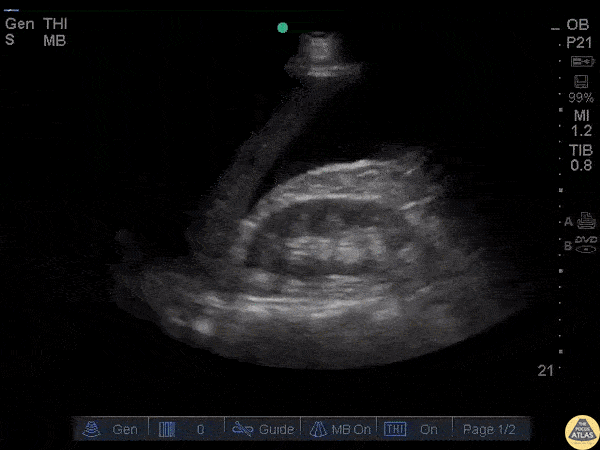Click the TIB 0.8 readout
Screen dimensions: 600x450
point(581,158)
